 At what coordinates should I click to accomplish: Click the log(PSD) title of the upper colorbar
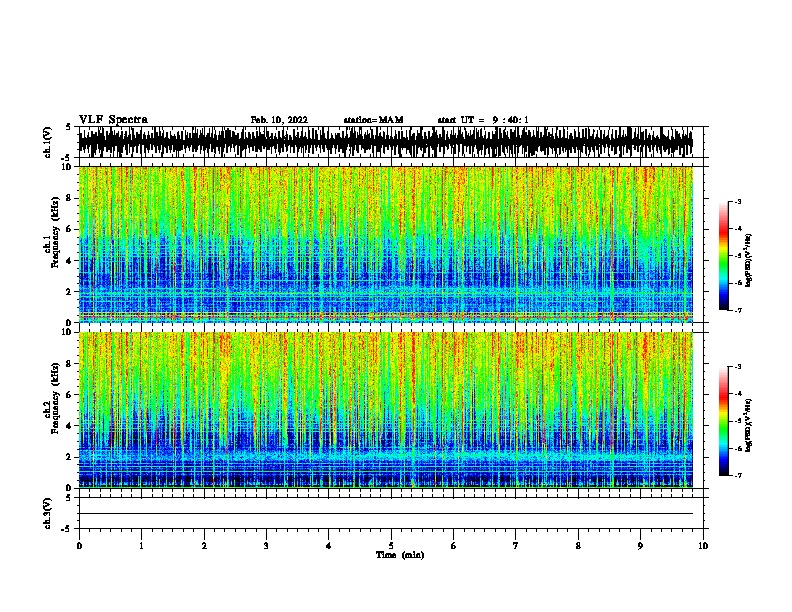(749, 260)
